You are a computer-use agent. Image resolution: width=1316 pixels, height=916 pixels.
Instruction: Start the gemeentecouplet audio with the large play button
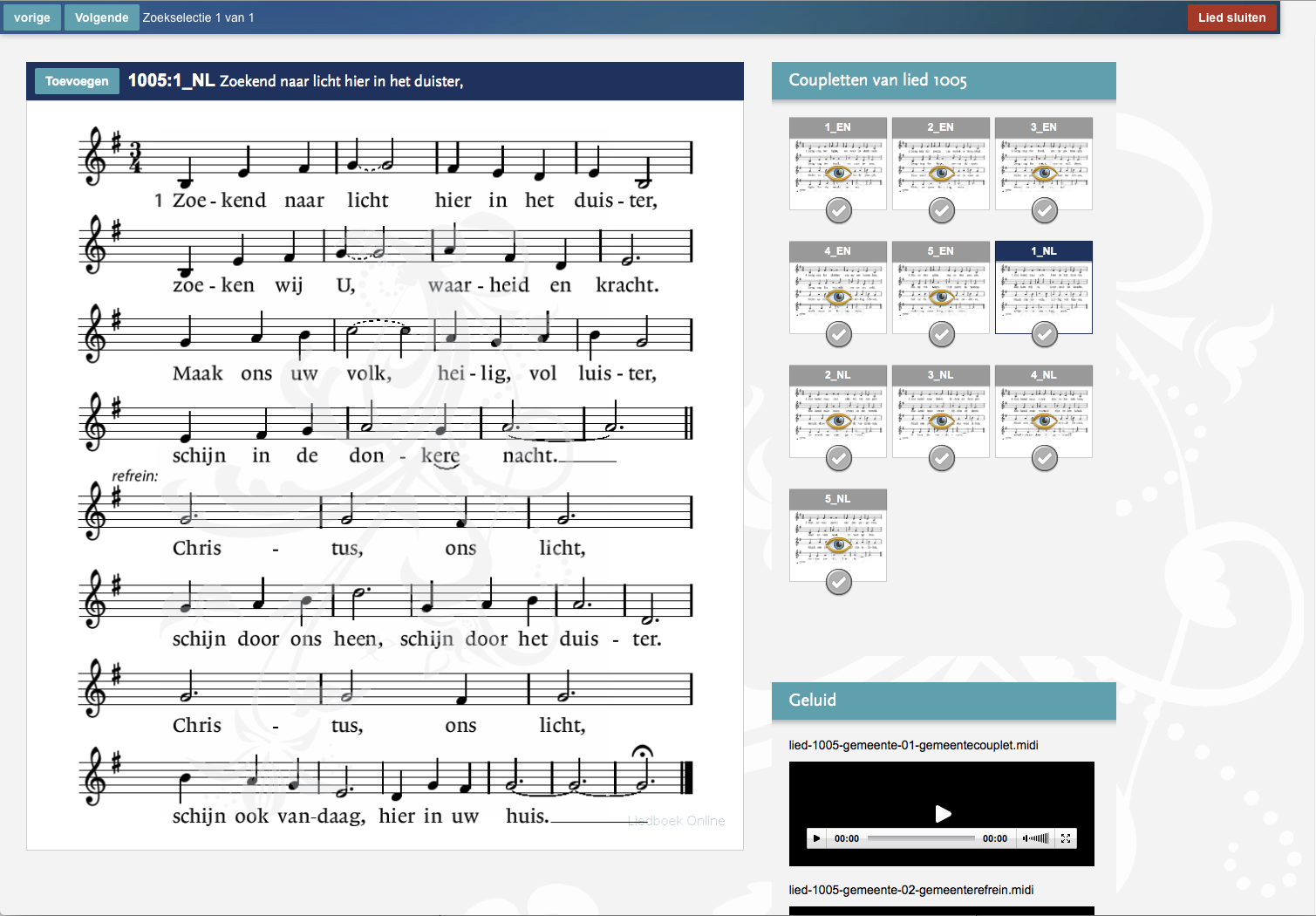(x=943, y=814)
